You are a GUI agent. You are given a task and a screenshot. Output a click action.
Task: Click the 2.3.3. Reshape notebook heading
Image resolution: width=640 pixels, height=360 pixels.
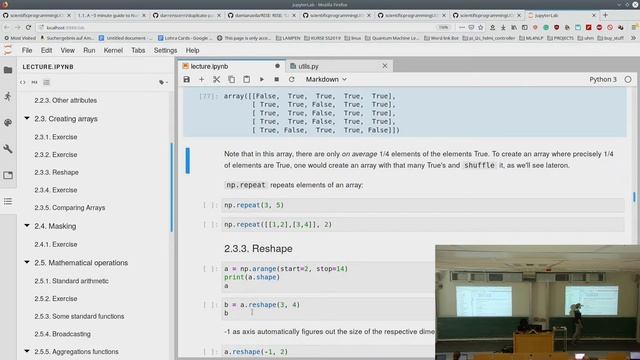click(258, 249)
